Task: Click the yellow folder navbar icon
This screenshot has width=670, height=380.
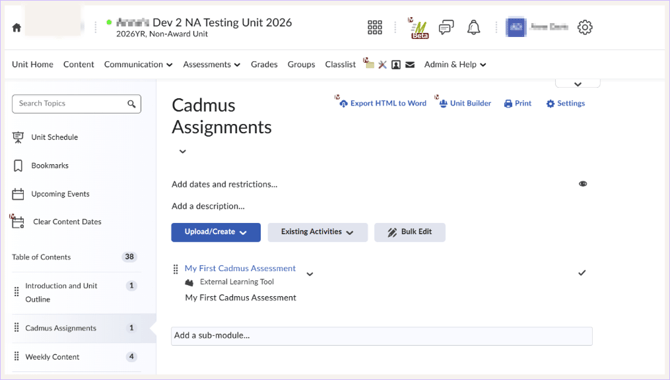Action: [369, 64]
